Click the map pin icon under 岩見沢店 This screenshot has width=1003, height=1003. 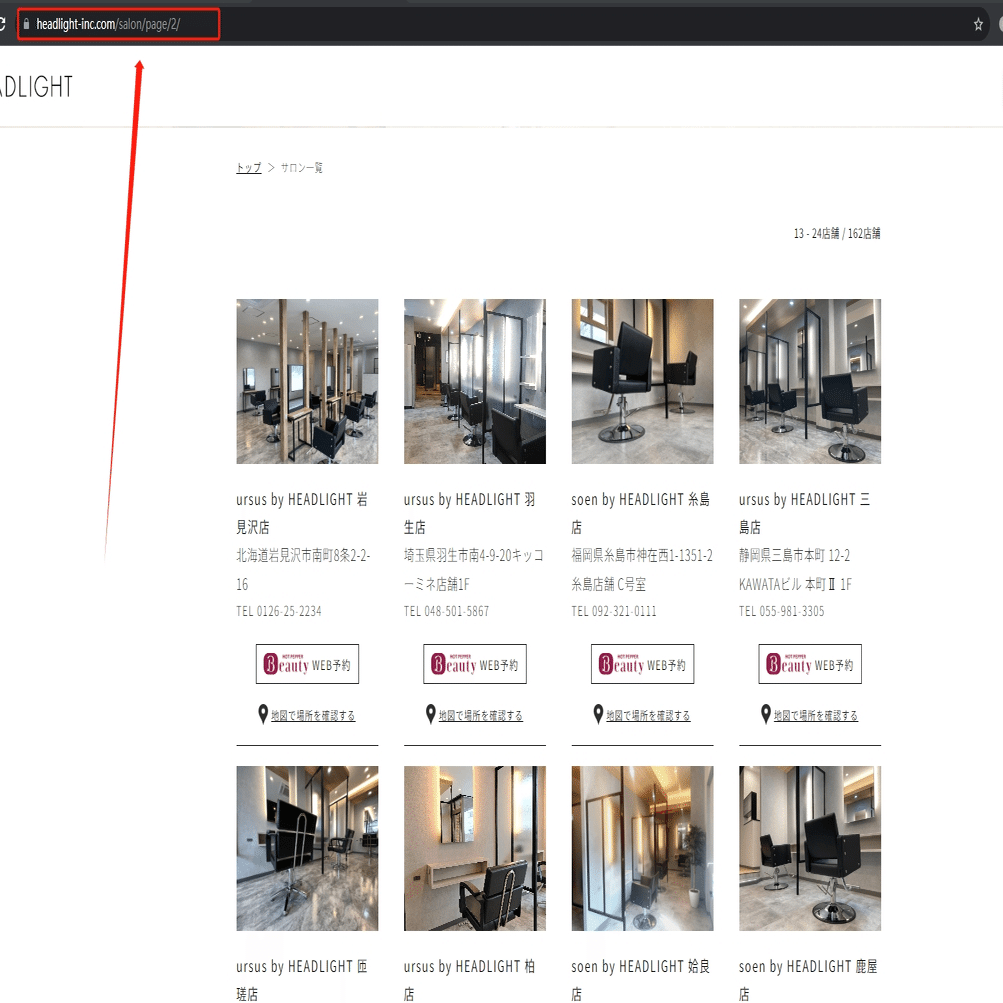263,714
